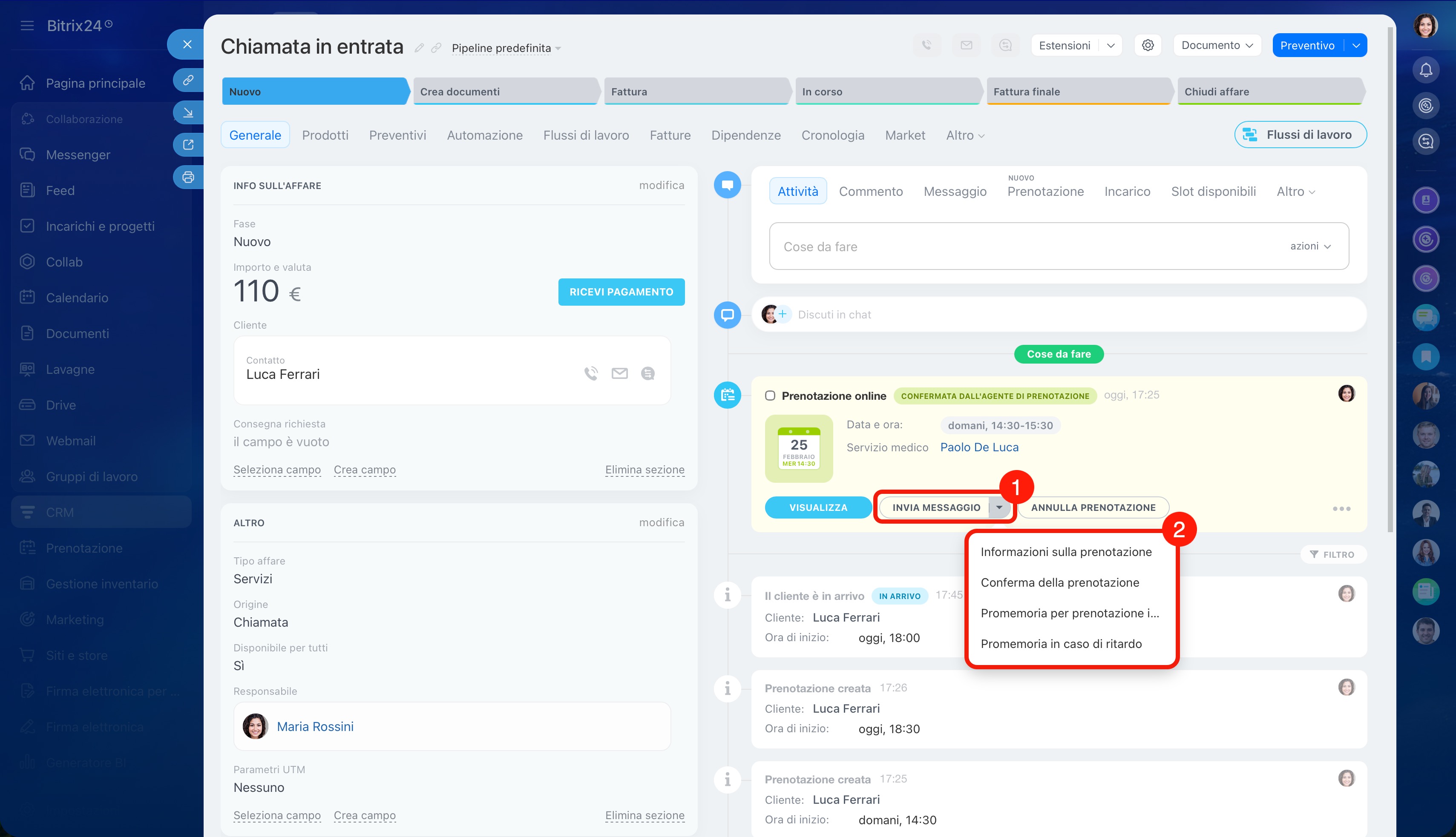Switch to the Prodotti tab
Viewport: 1456px width, 837px height.
[x=325, y=135]
